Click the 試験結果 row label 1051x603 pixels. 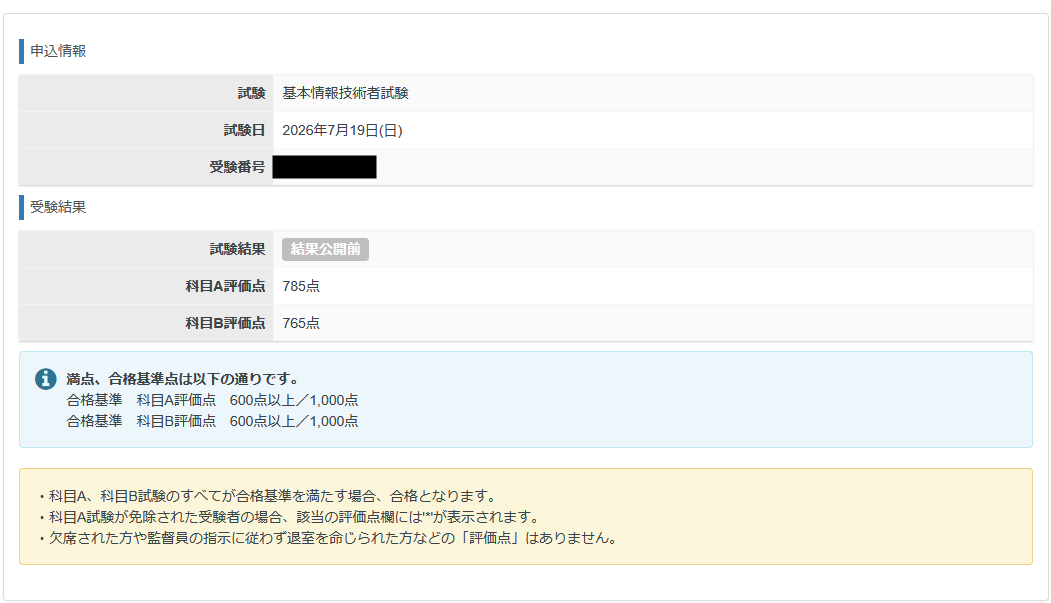click(237, 249)
